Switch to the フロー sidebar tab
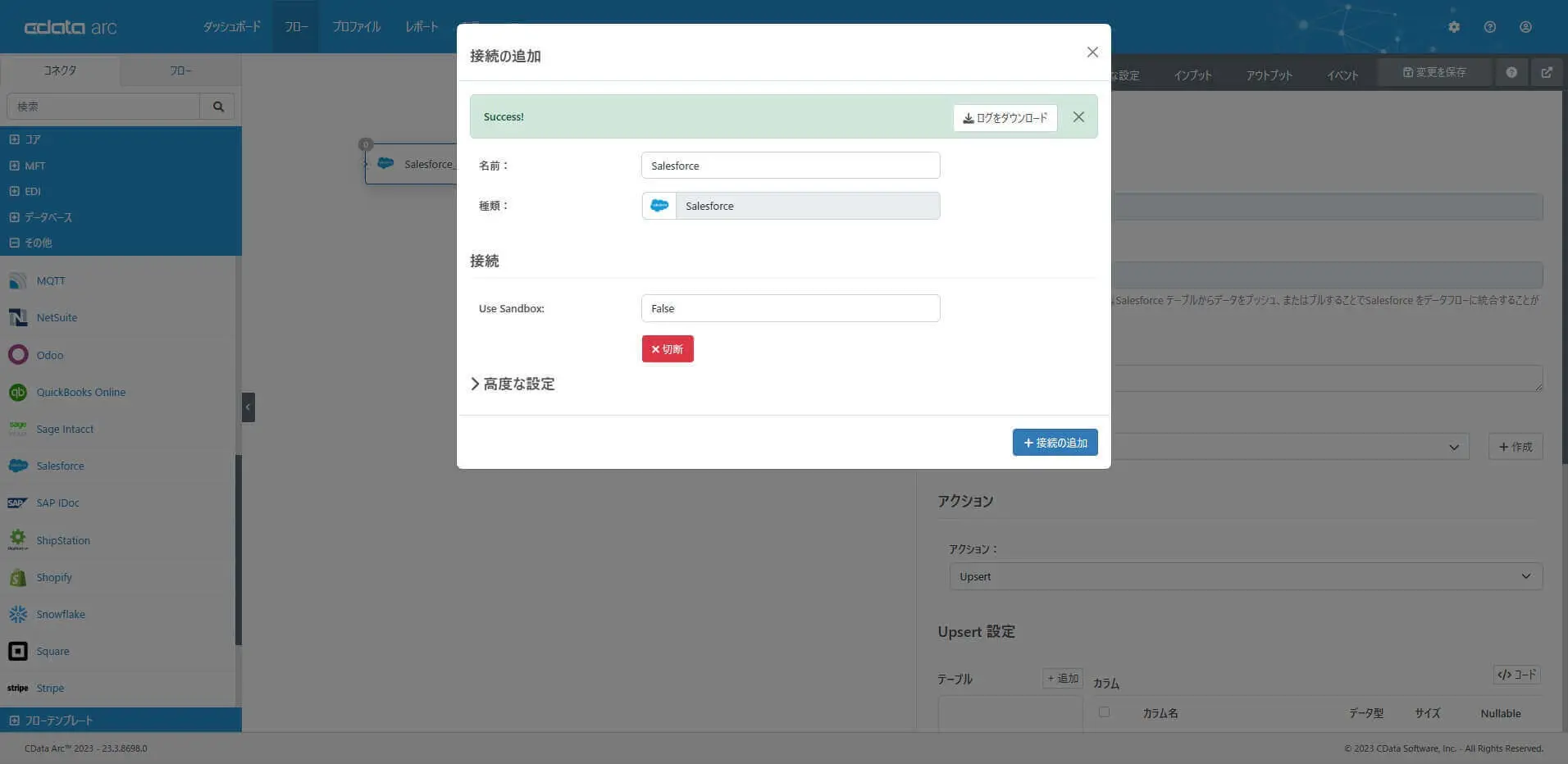1568x764 pixels. pos(180,70)
